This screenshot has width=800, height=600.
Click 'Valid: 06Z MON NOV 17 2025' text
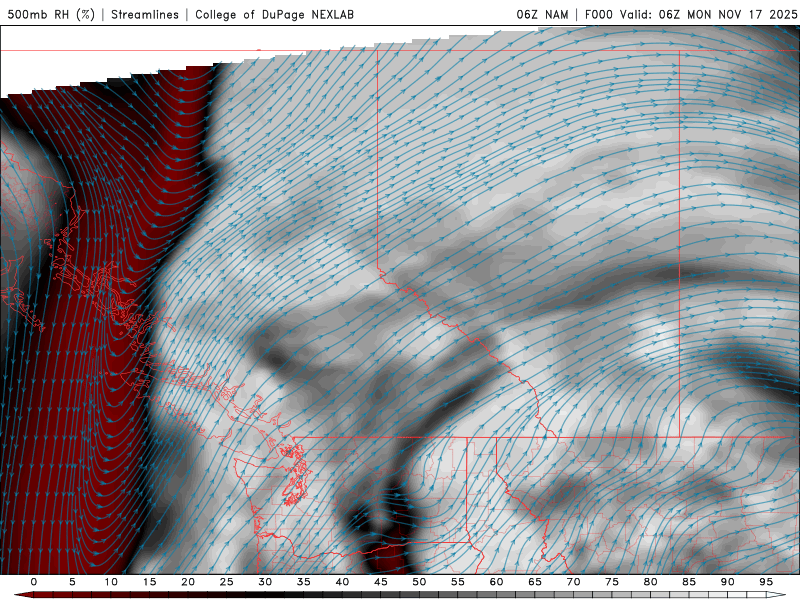click(x=708, y=14)
